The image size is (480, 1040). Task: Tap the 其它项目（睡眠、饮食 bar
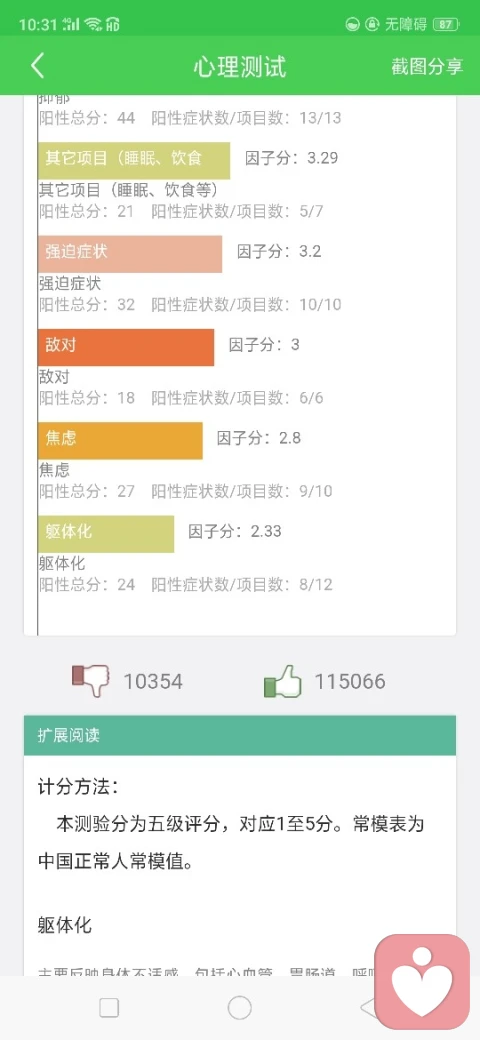coord(134,161)
